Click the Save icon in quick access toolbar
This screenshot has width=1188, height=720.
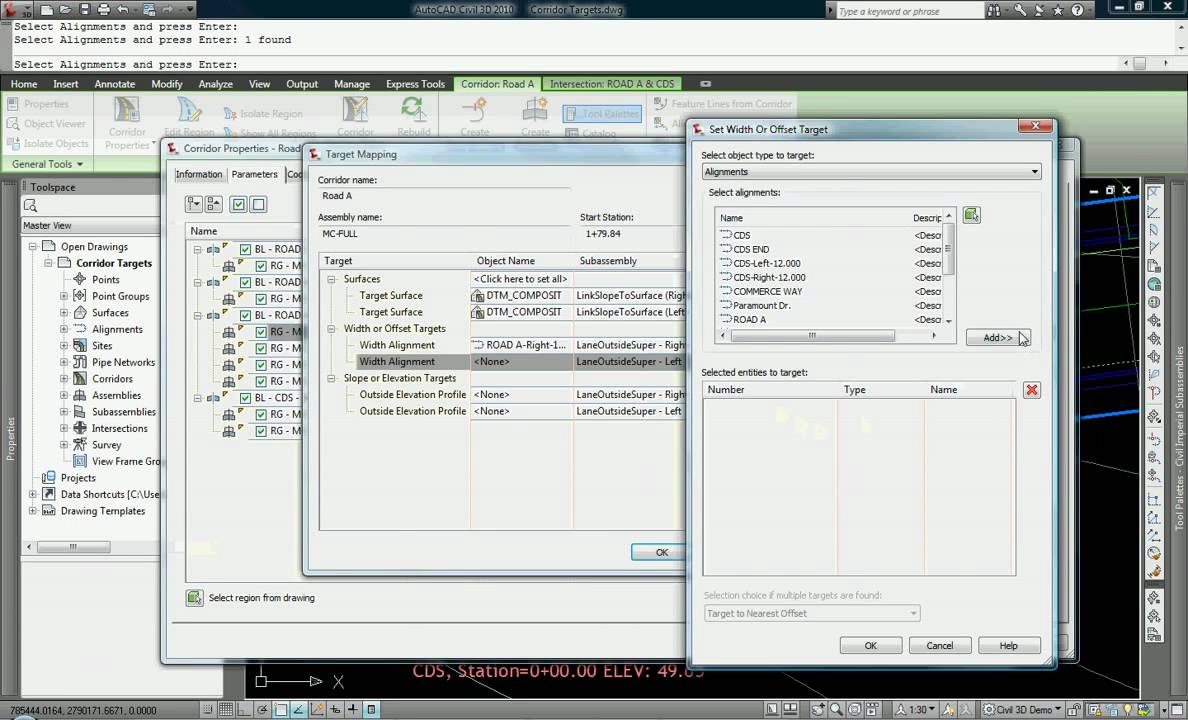coord(85,10)
